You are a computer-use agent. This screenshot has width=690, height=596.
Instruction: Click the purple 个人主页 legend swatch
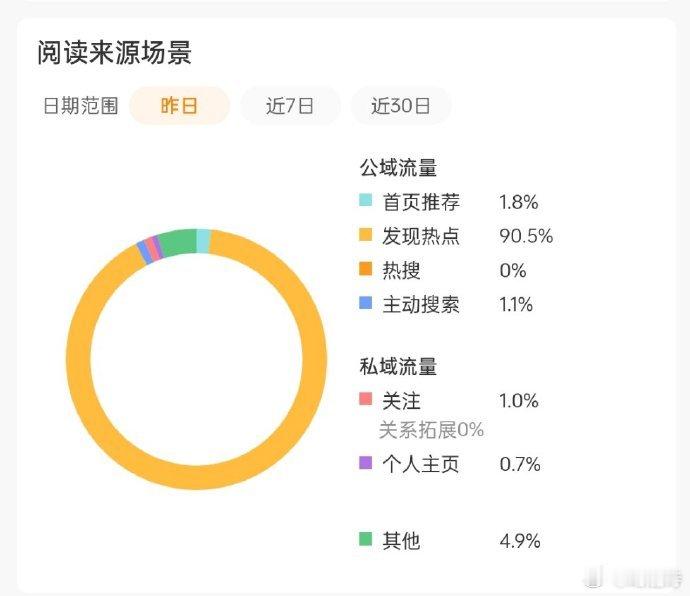365,462
